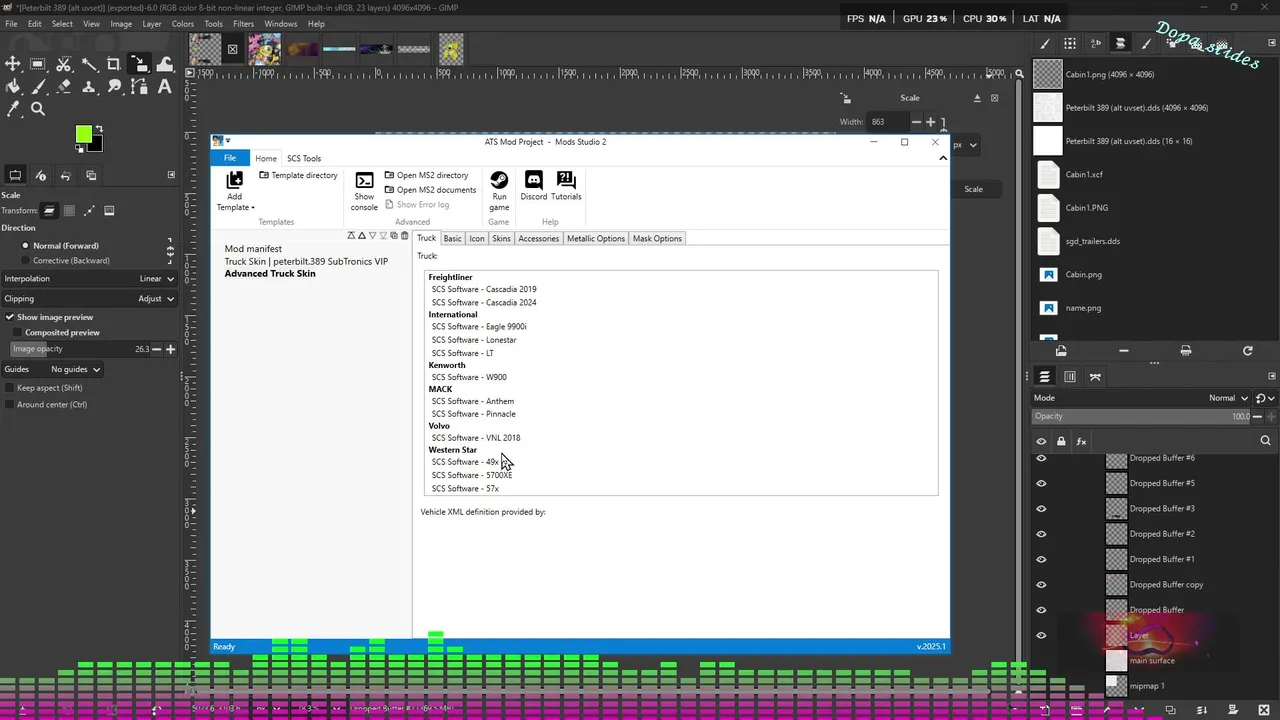Select the Scissors Select tool
1280x720 pixels.
pos(64,64)
